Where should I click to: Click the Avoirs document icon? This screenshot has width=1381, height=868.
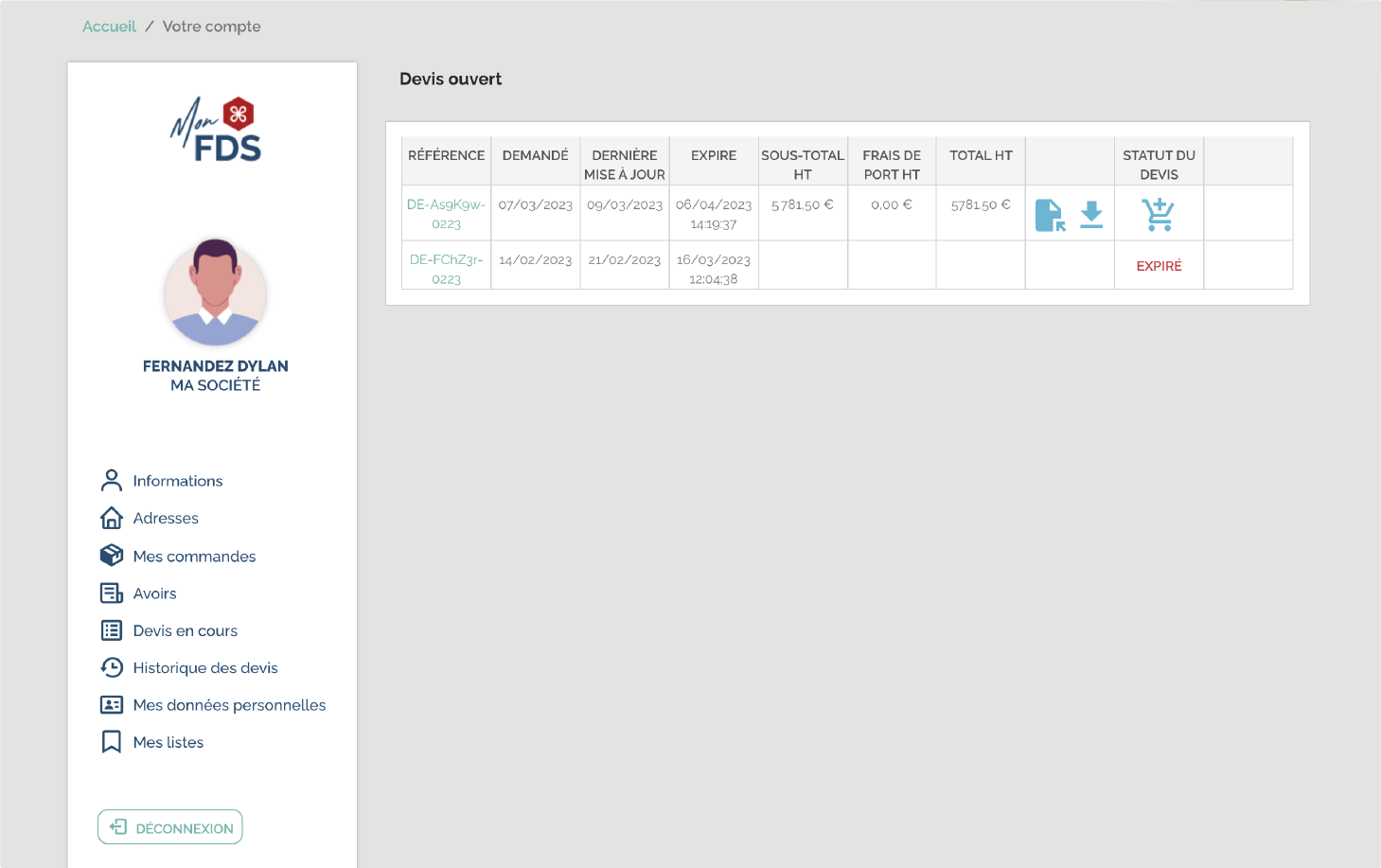pyautogui.click(x=112, y=593)
